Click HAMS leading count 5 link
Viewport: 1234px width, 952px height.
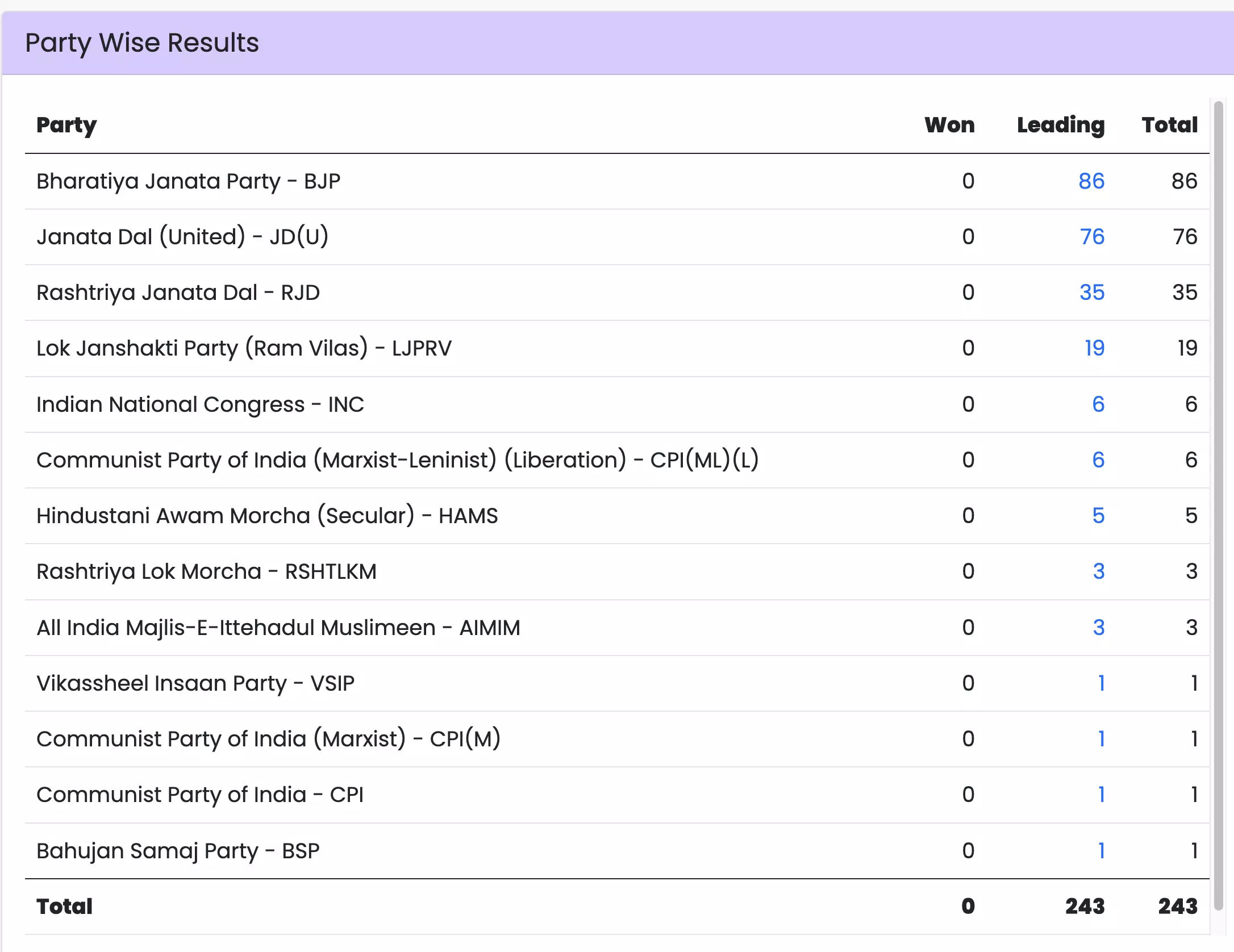(x=1098, y=516)
